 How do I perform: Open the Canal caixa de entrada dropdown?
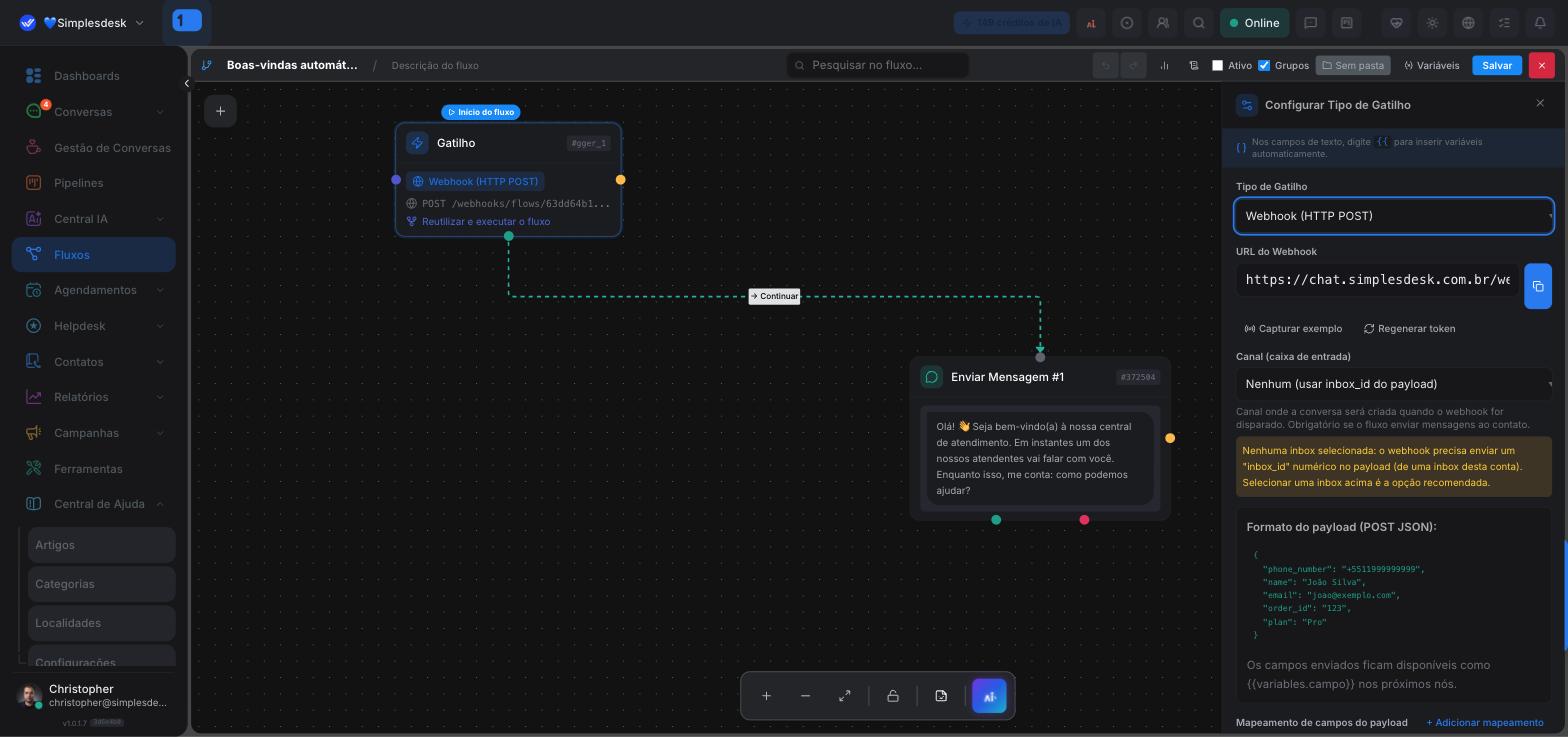coord(1394,384)
